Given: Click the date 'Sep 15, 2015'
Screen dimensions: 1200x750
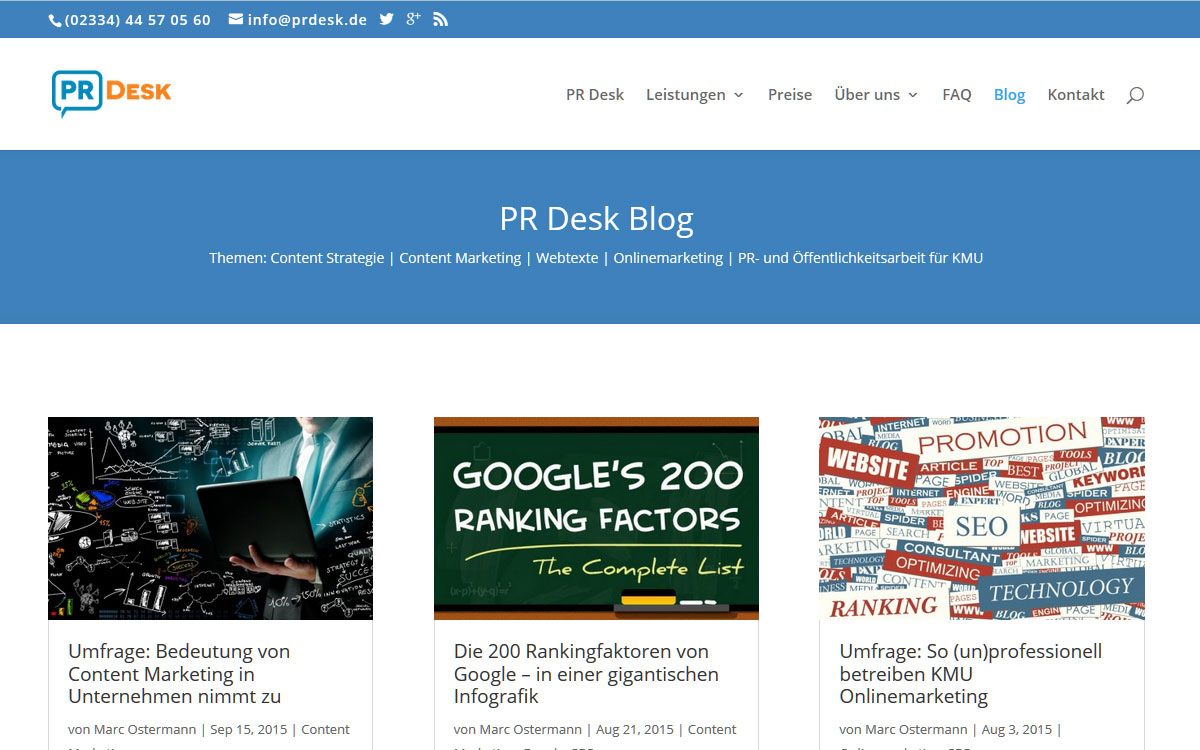Looking at the screenshot, I should [x=249, y=729].
